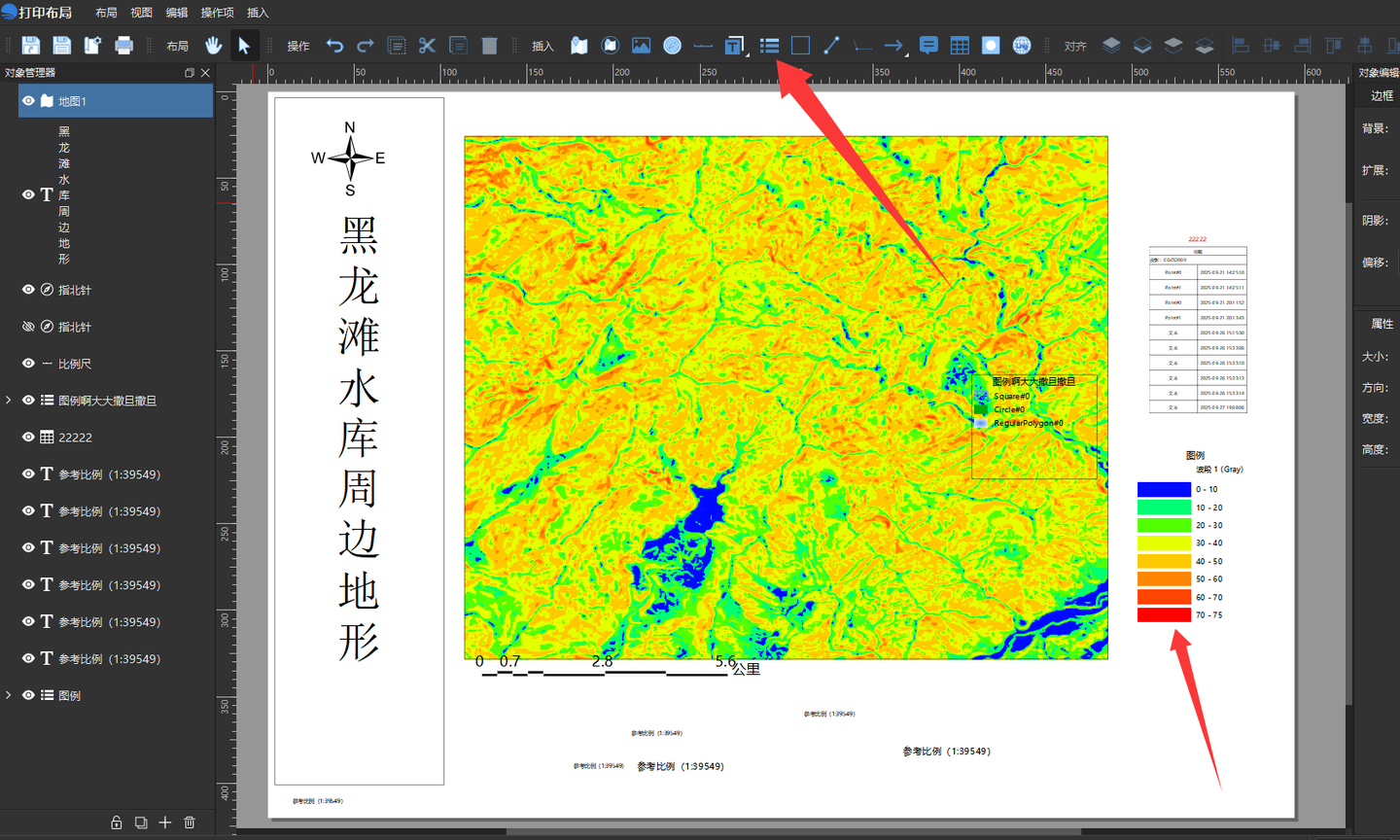Open the 视图 menu
Image resolution: width=1400 pixels, height=840 pixels.
tap(142, 13)
